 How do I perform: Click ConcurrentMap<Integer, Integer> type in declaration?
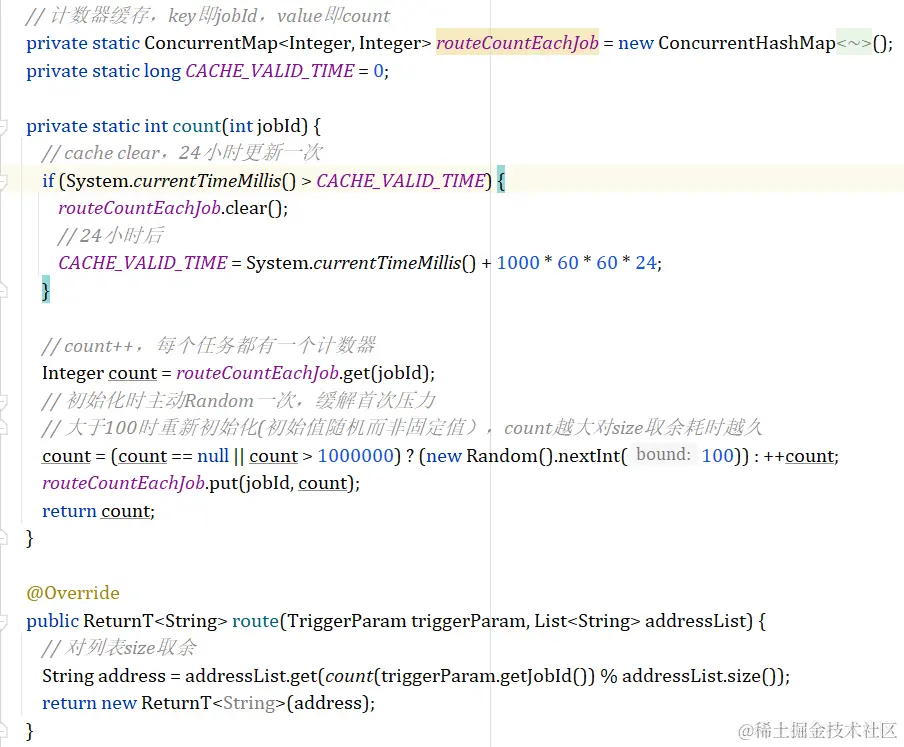click(287, 43)
